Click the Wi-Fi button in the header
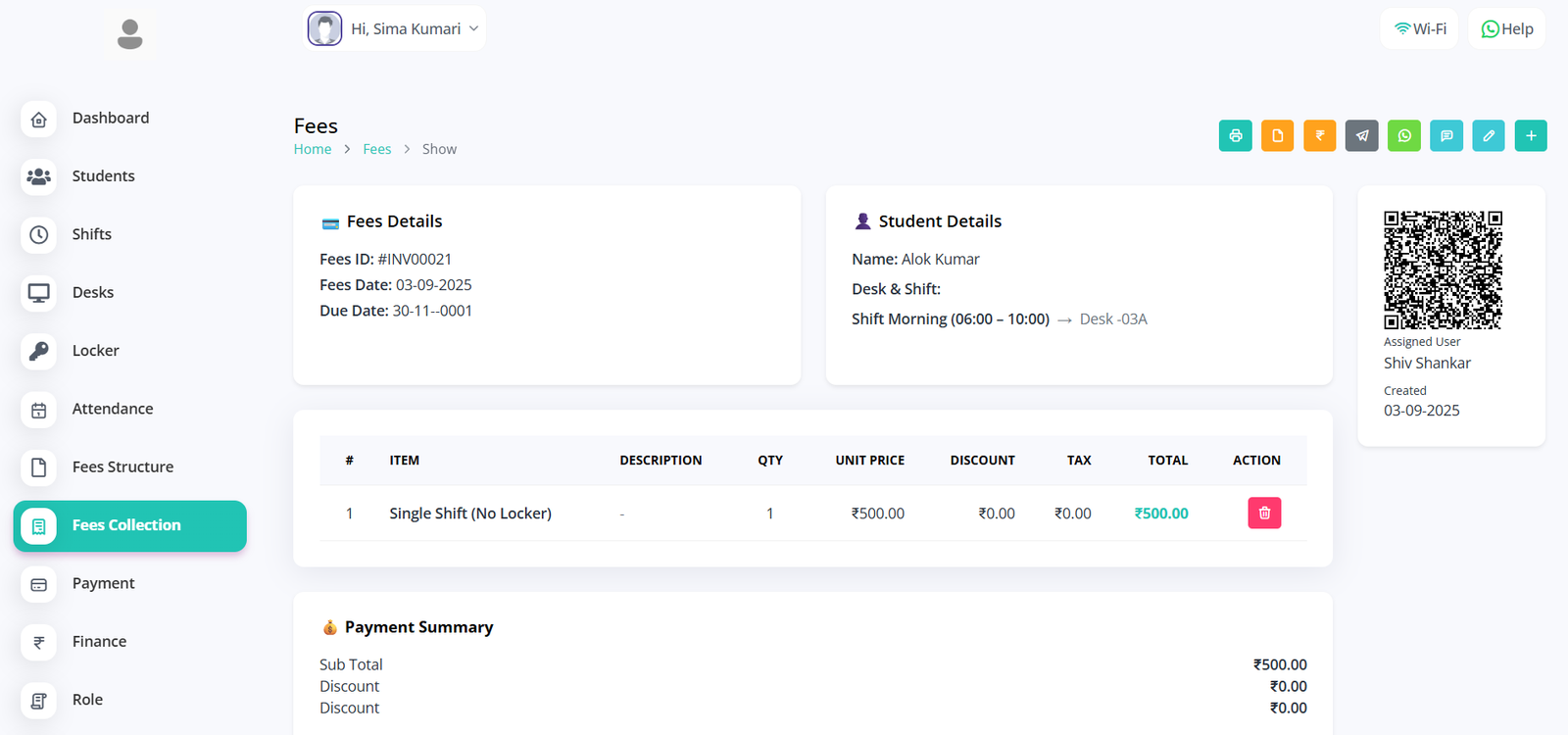 [1419, 28]
